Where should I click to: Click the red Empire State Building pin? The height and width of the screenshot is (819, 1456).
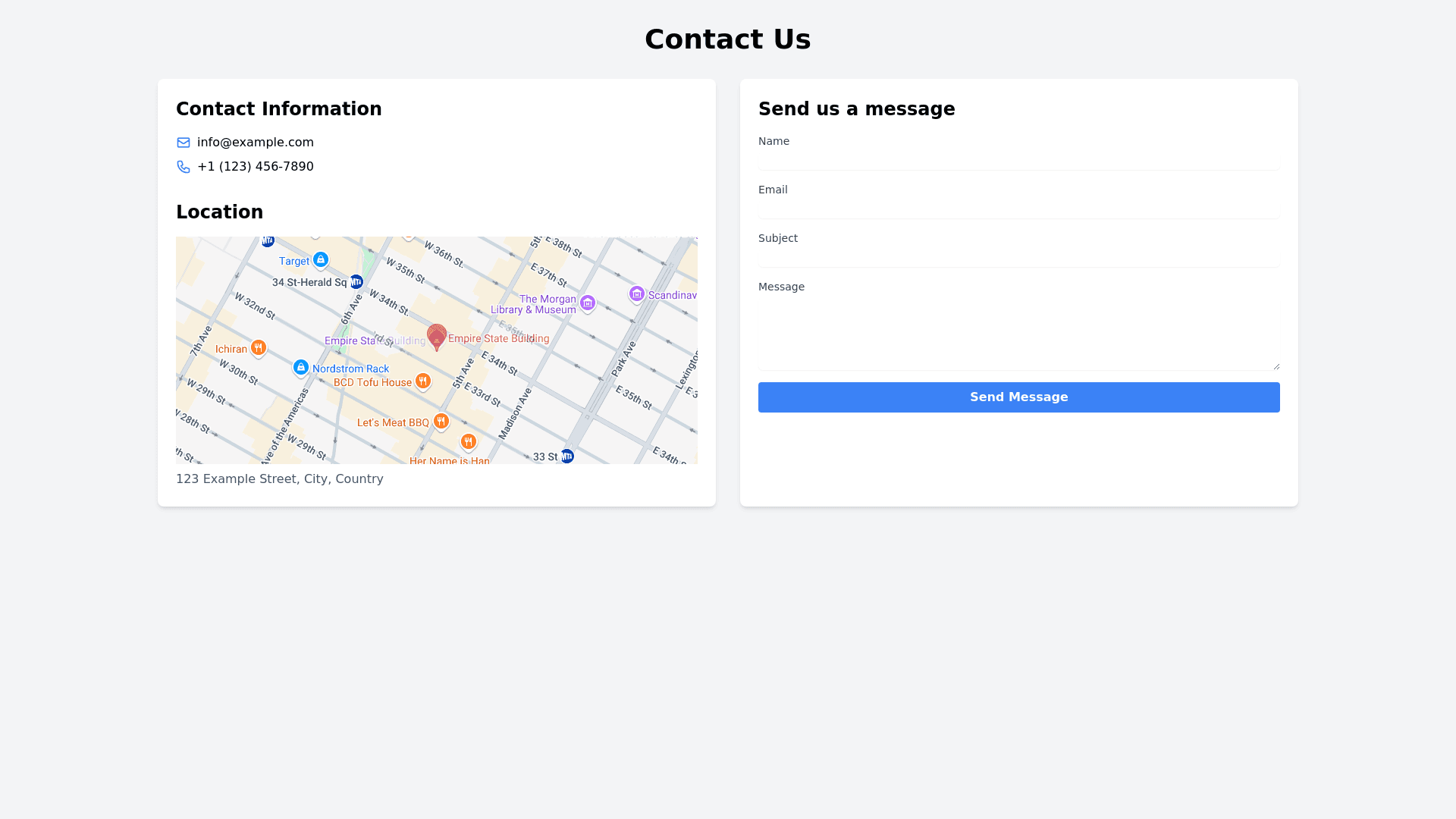[x=437, y=336]
